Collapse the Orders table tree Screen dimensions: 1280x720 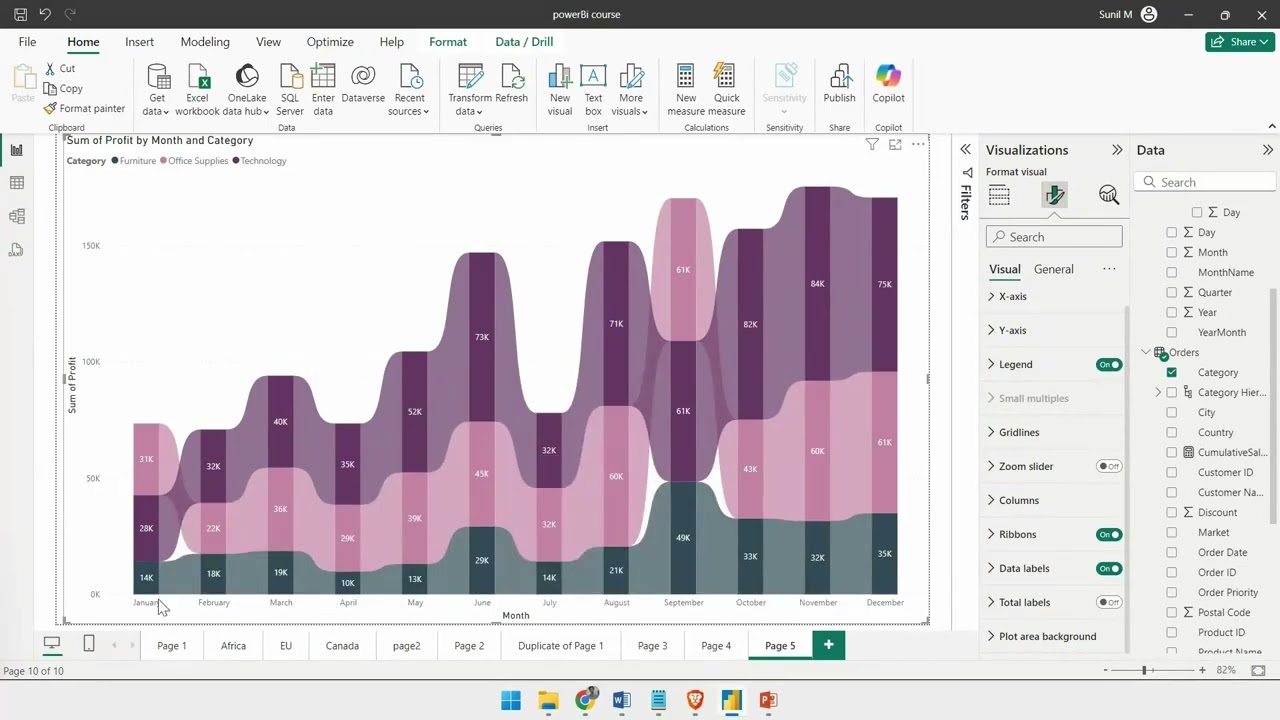1146,352
